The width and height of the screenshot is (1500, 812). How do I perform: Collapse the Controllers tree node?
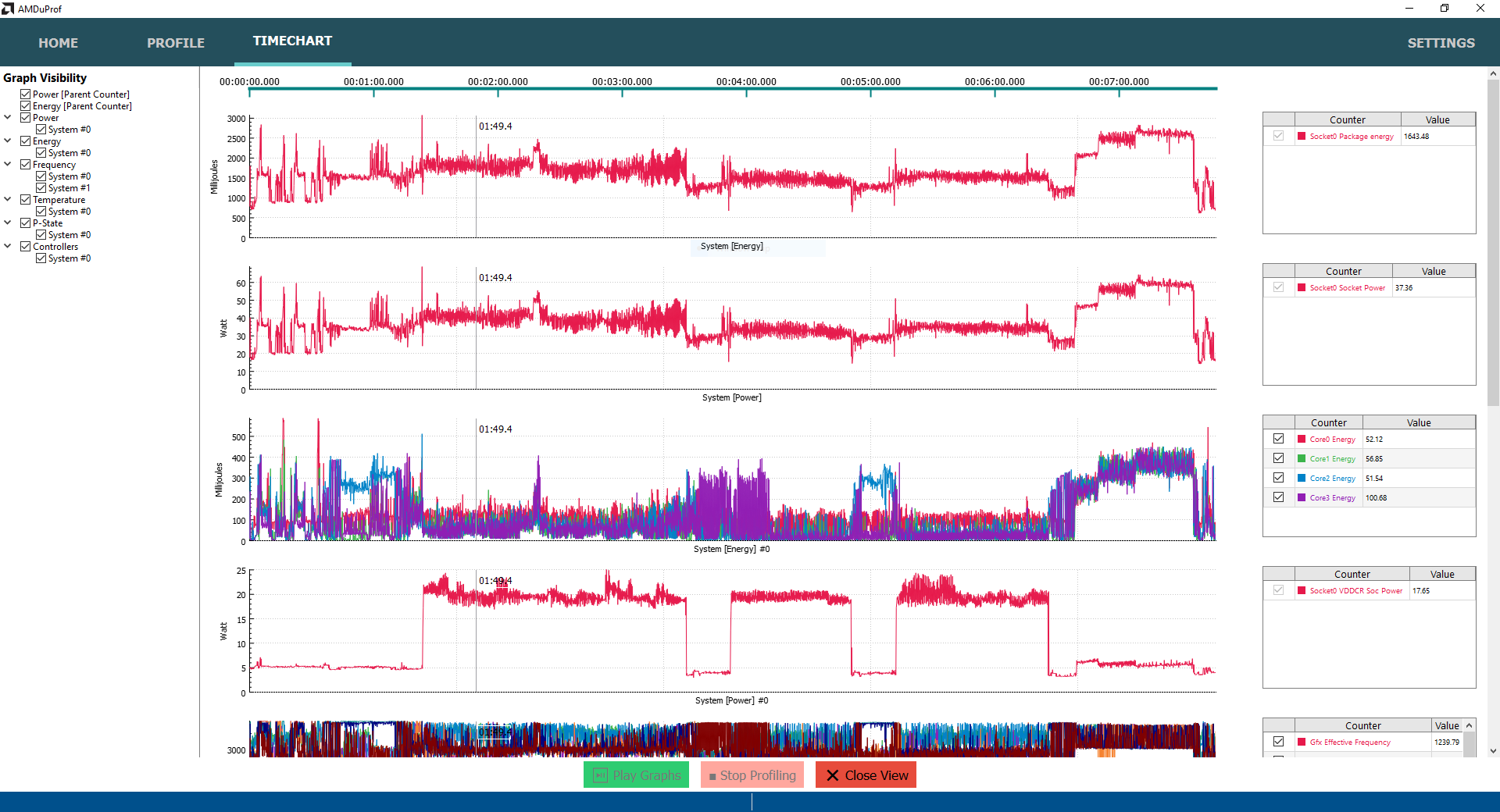8,246
